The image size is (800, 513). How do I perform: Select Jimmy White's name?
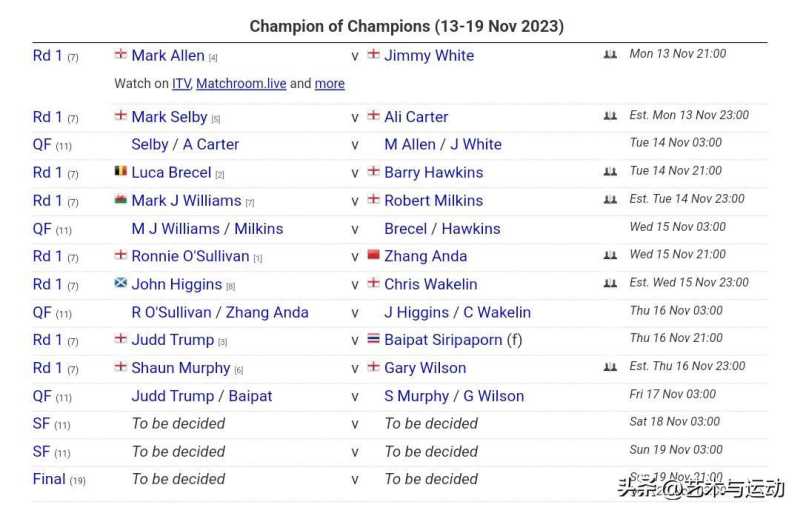tap(429, 55)
